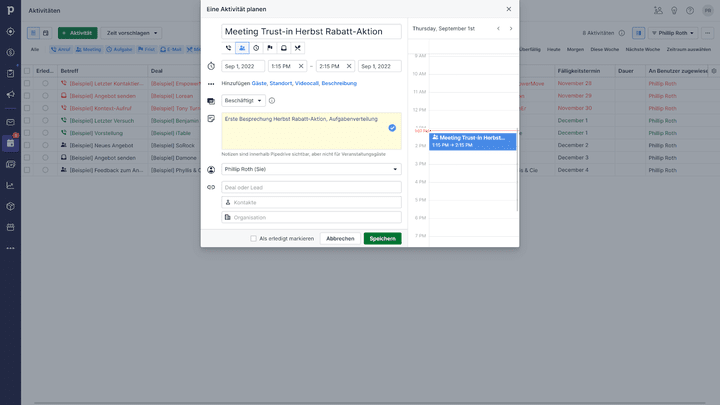Show activities for Diese Woche
Image resolution: width=720 pixels, height=405 pixels.
coord(604,49)
